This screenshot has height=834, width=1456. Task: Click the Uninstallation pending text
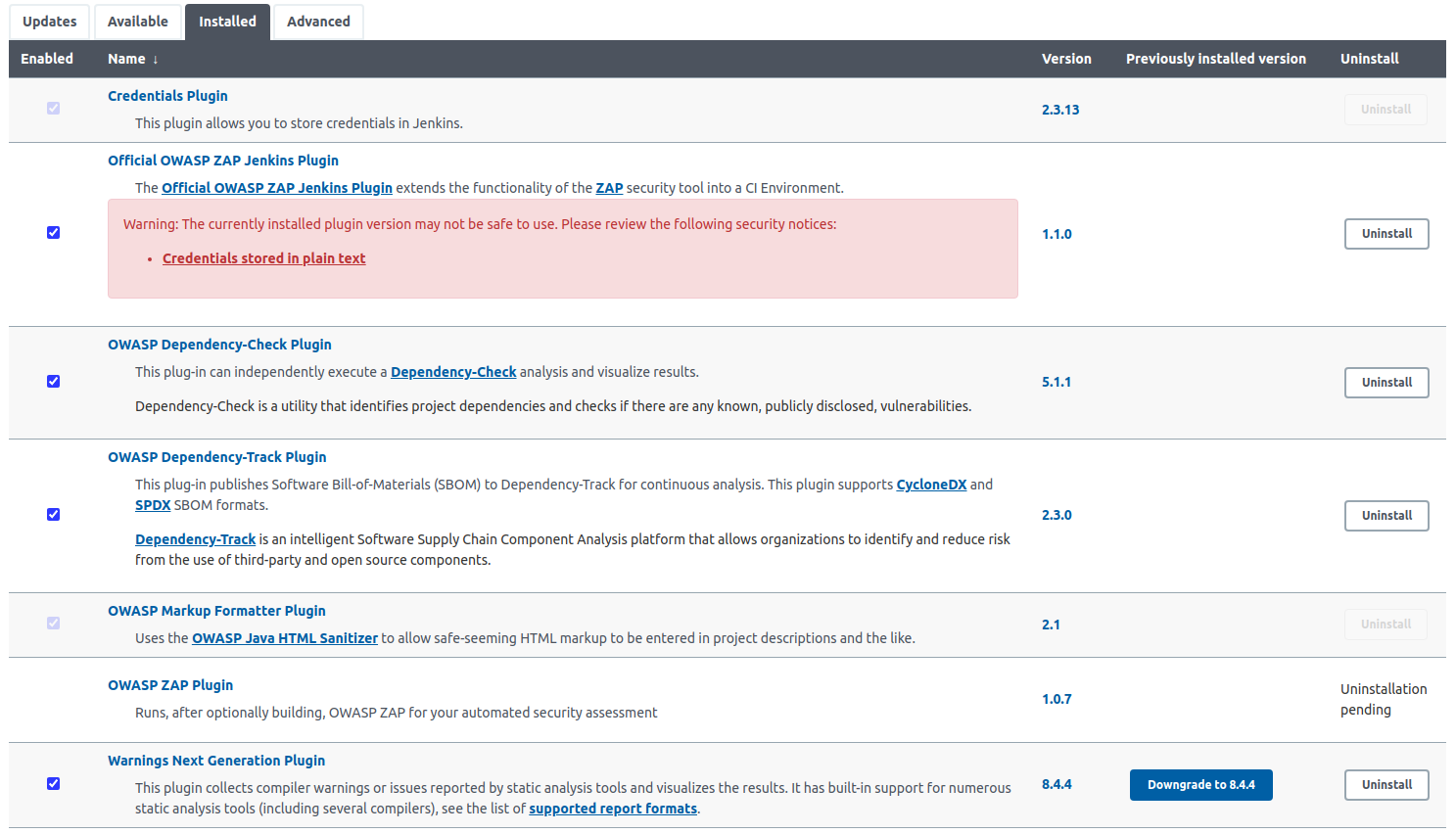1384,699
